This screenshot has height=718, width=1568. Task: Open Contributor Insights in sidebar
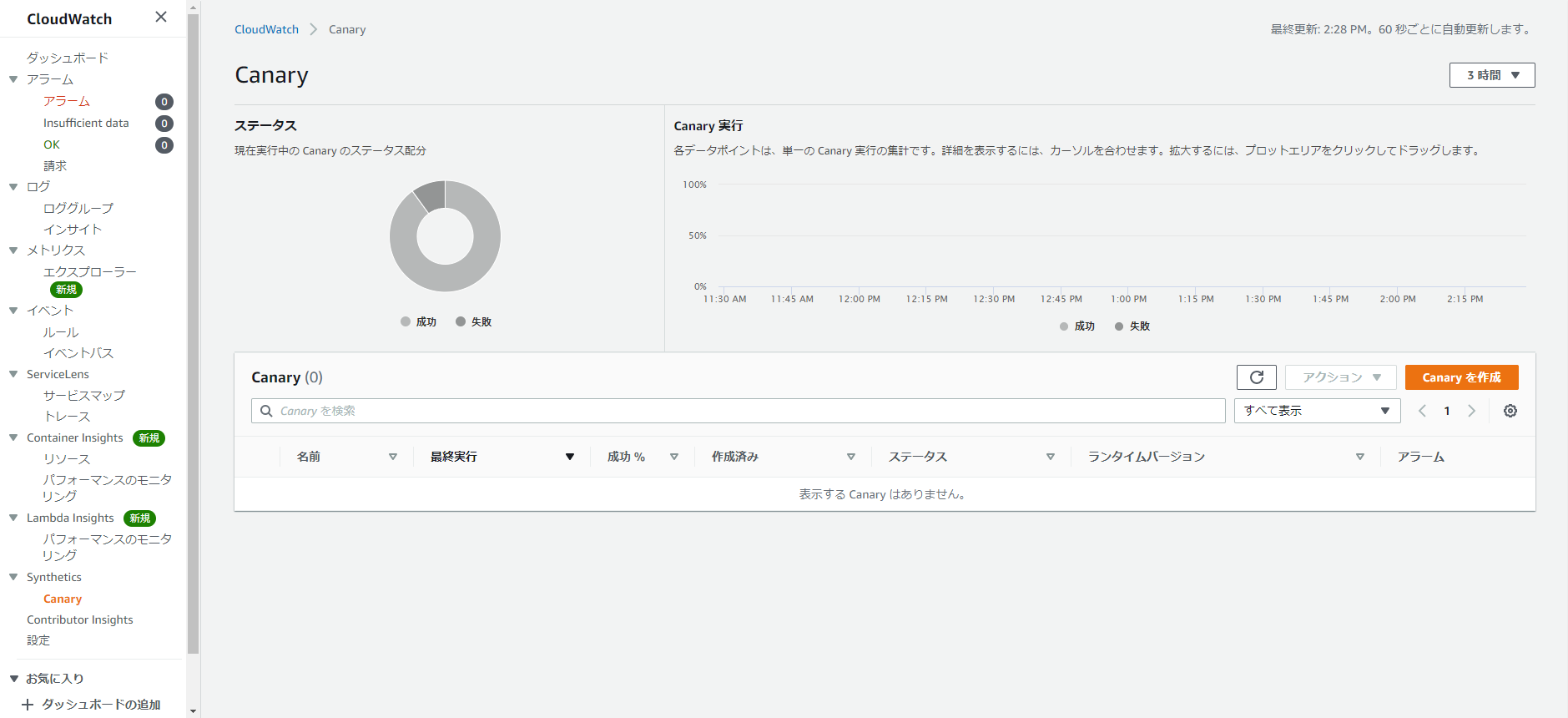point(80,619)
